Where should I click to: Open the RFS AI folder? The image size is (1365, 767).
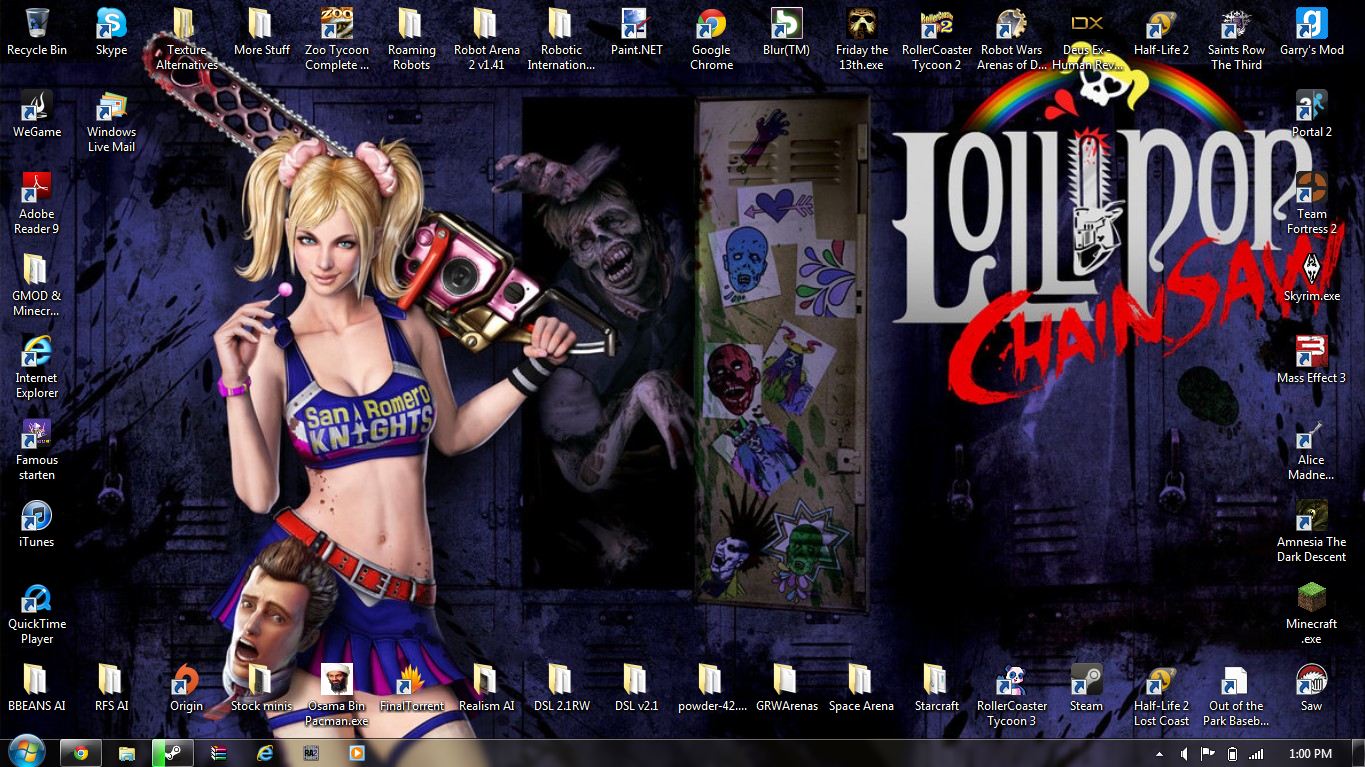tap(111, 687)
